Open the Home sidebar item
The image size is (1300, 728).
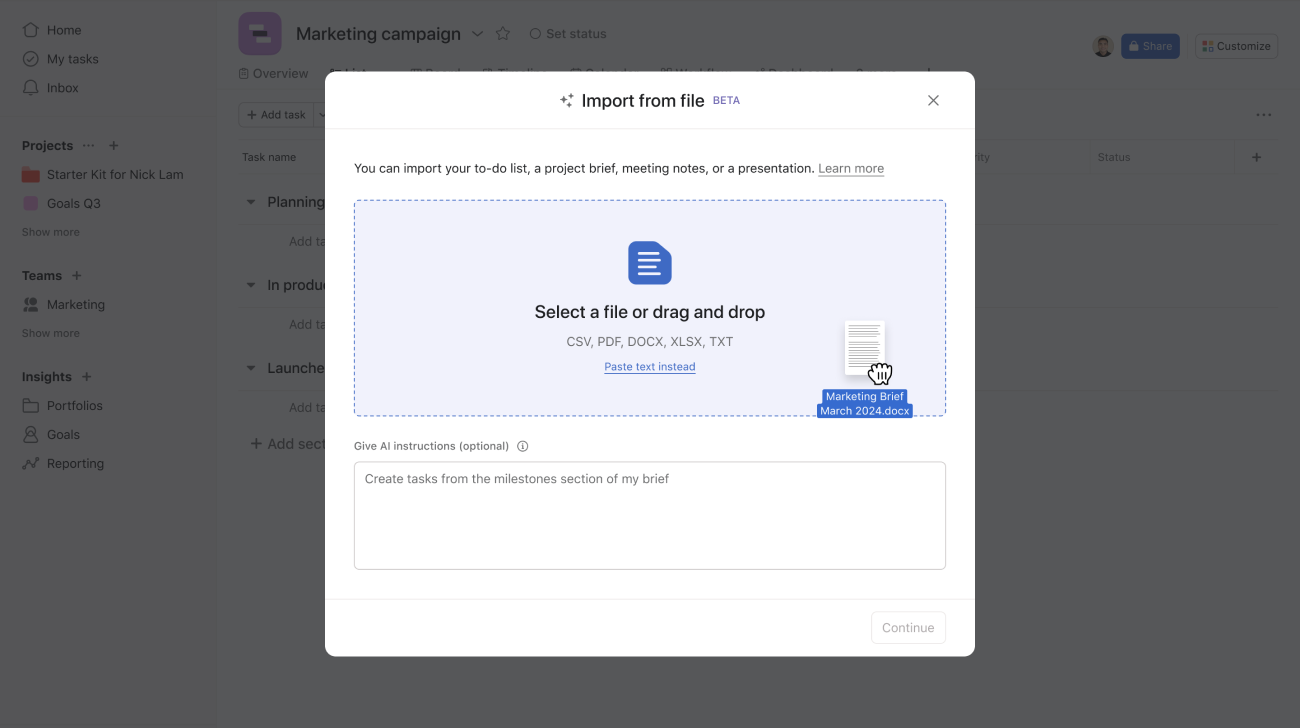point(63,29)
